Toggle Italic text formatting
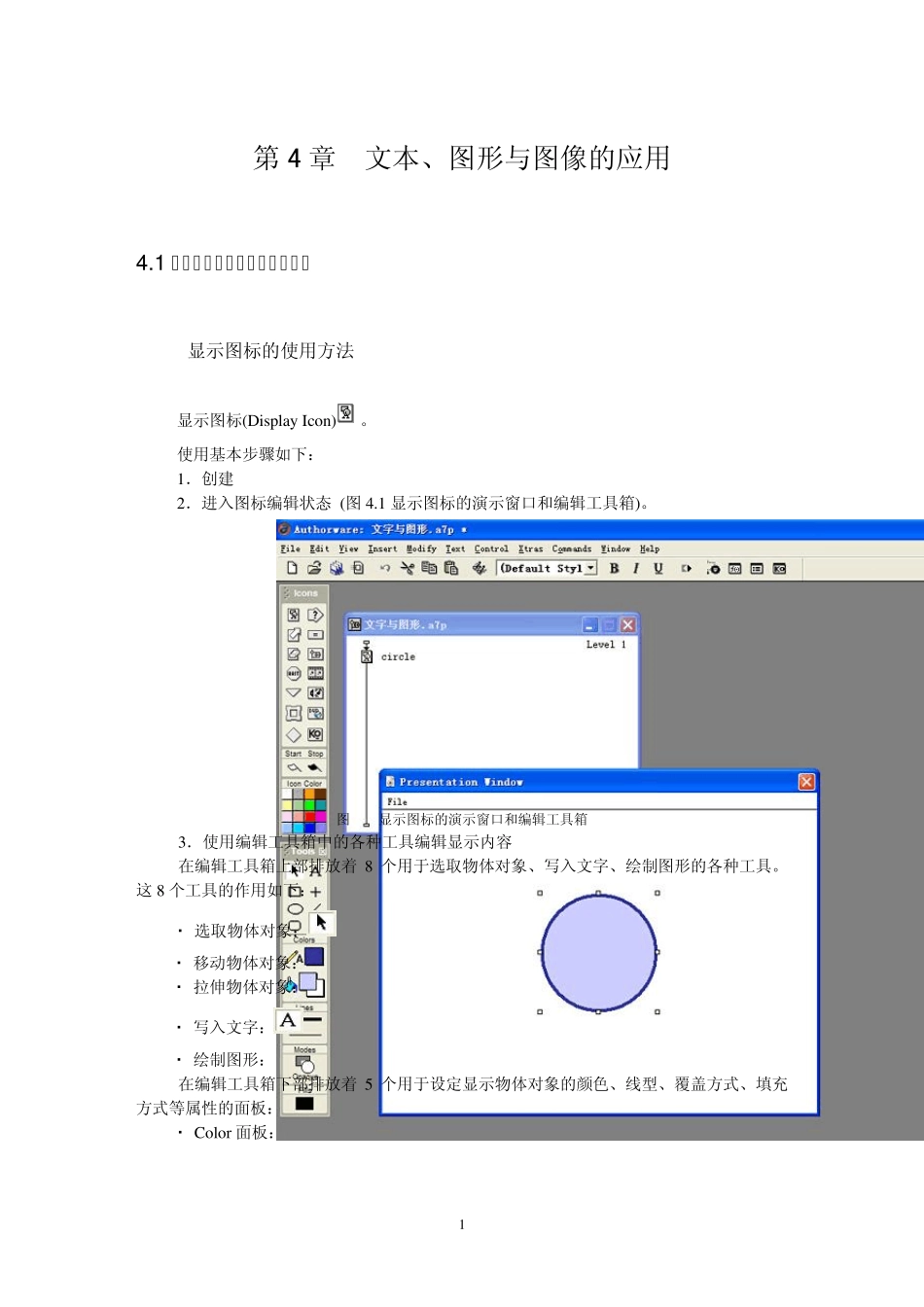The height and width of the screenshot is (1307, 924). point(636,568)
